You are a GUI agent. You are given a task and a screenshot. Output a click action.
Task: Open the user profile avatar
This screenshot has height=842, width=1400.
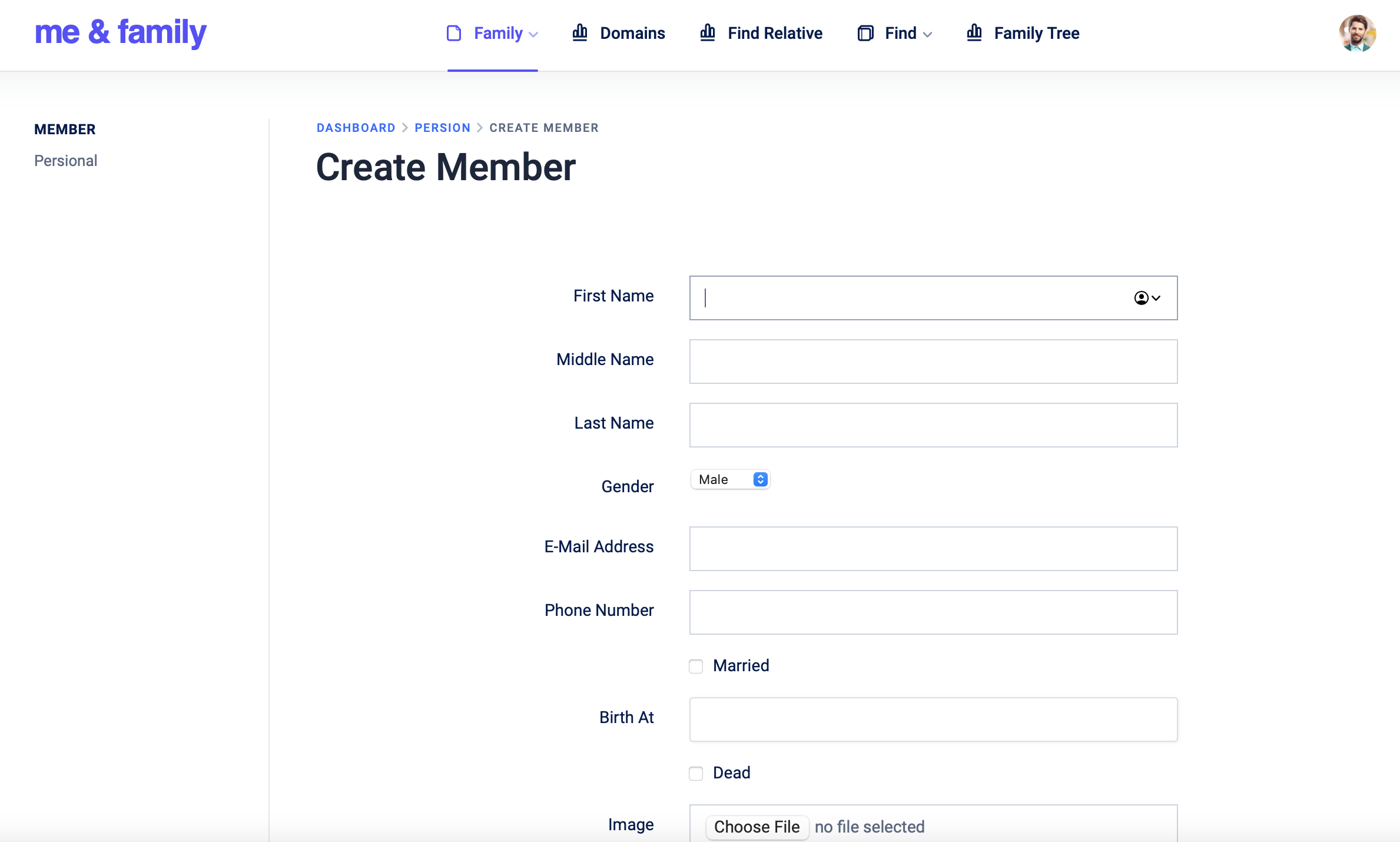click(1357, 34)
